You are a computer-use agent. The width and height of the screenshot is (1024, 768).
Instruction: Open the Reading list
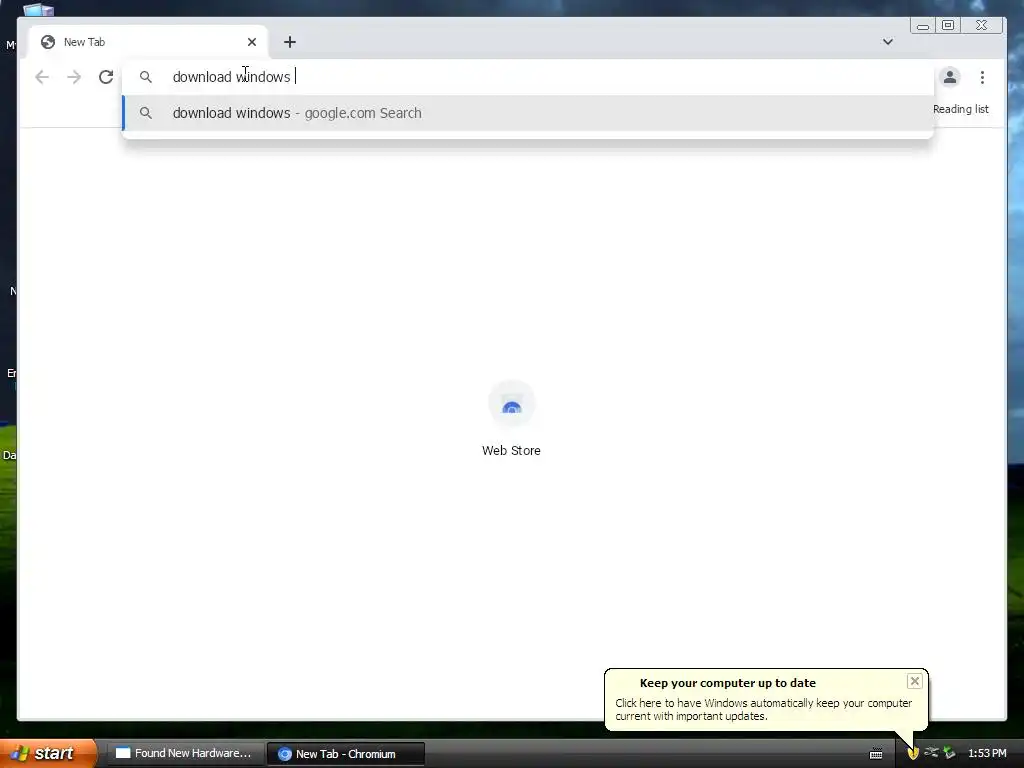(x=960, y=109)
